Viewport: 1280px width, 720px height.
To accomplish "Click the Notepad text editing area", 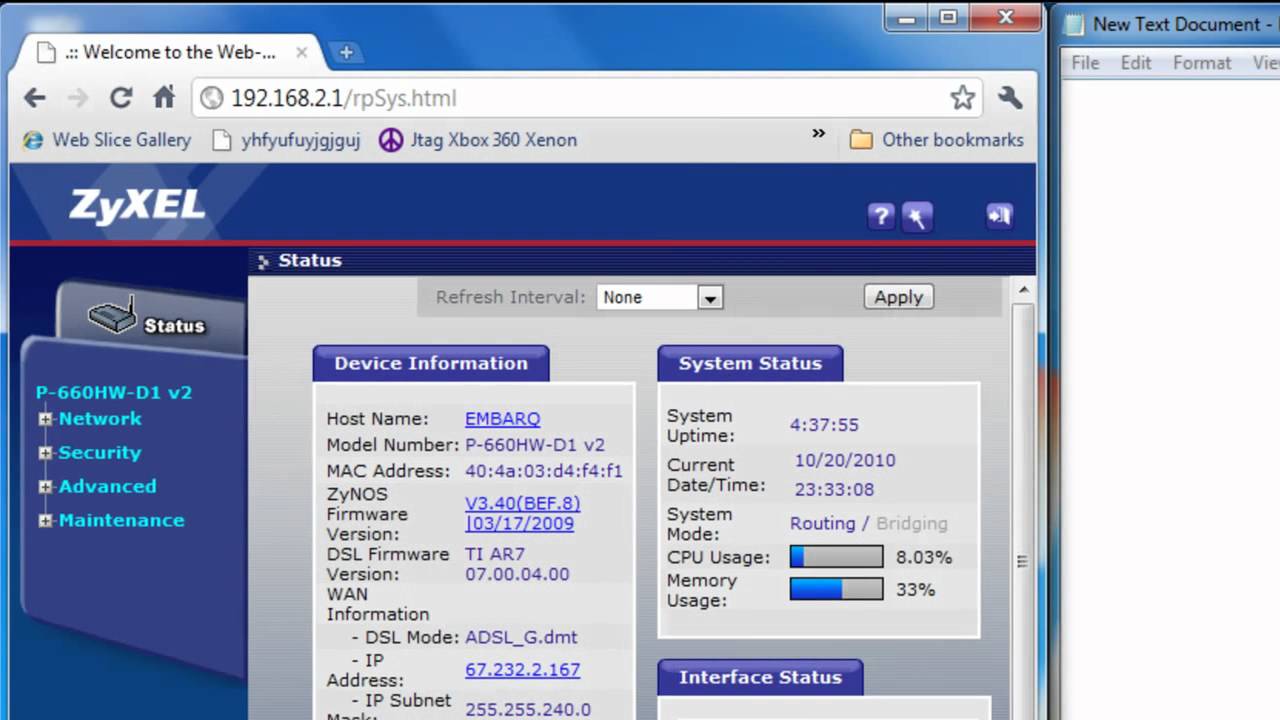I will [1170, 400].
